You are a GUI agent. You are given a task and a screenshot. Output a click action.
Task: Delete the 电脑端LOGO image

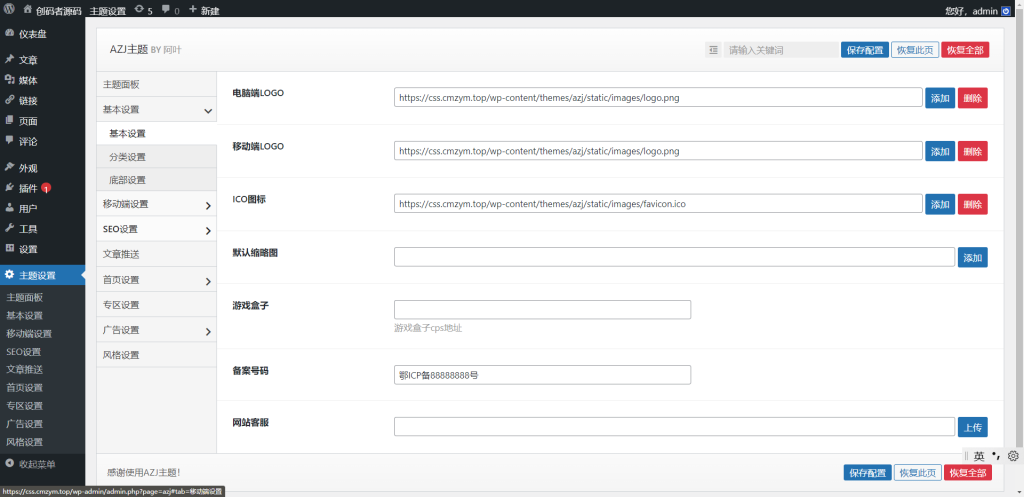tap(972, 98)
